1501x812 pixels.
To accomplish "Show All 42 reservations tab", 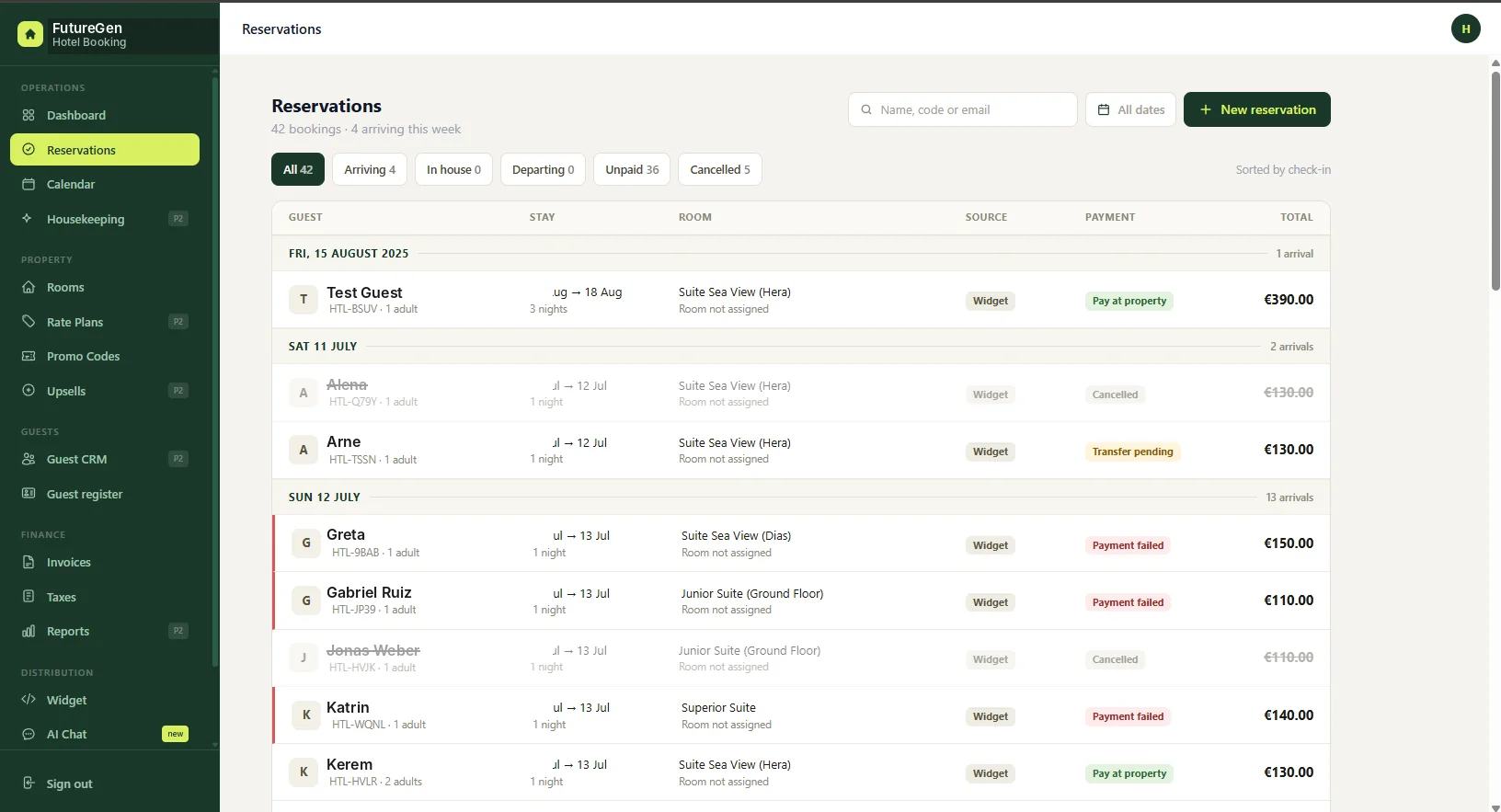I will point(298,169).
